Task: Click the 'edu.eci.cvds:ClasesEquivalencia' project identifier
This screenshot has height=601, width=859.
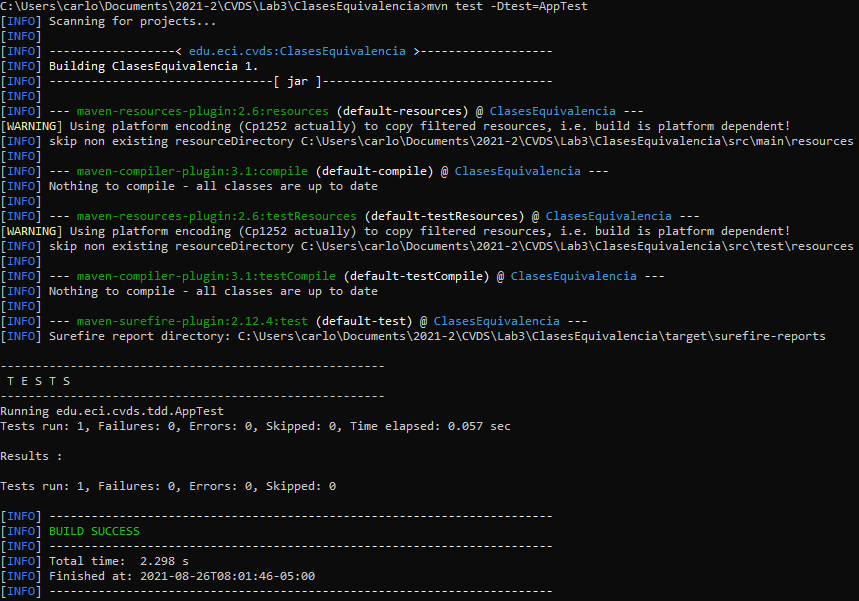Action: tap(297, 51)
